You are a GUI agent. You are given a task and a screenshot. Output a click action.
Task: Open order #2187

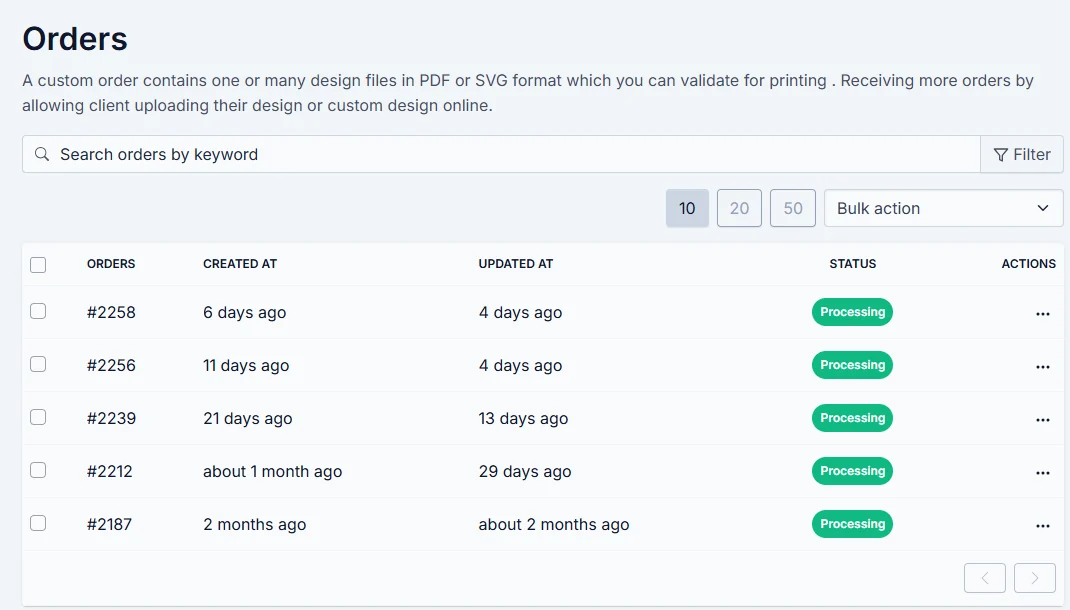[x=109, y=525]
